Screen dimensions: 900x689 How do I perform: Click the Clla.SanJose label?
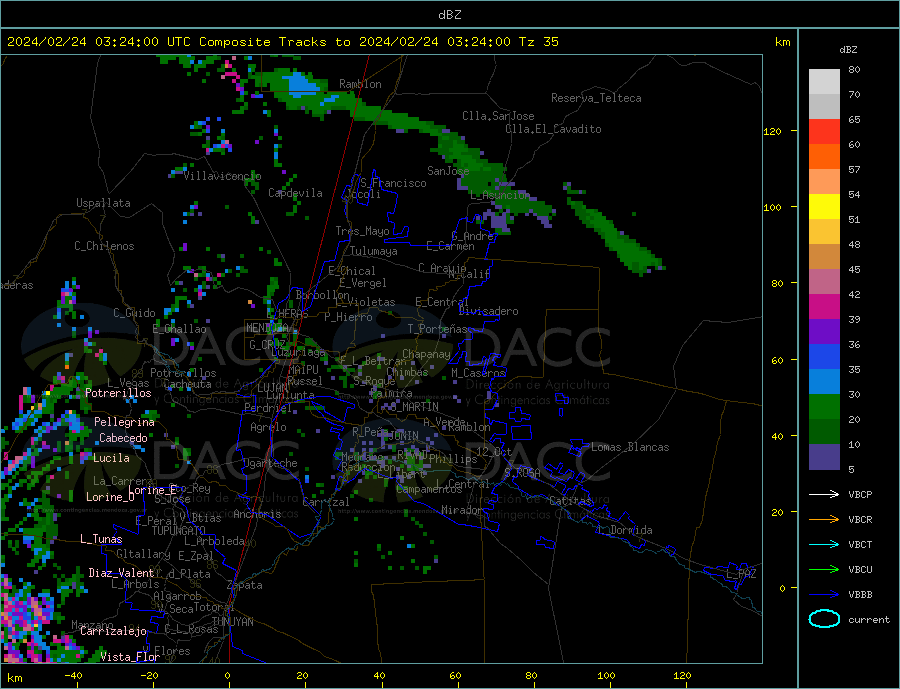[x=498, y=116]
